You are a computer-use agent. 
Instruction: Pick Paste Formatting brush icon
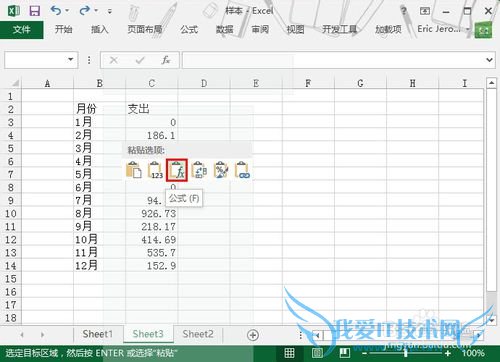coord(221,170)
